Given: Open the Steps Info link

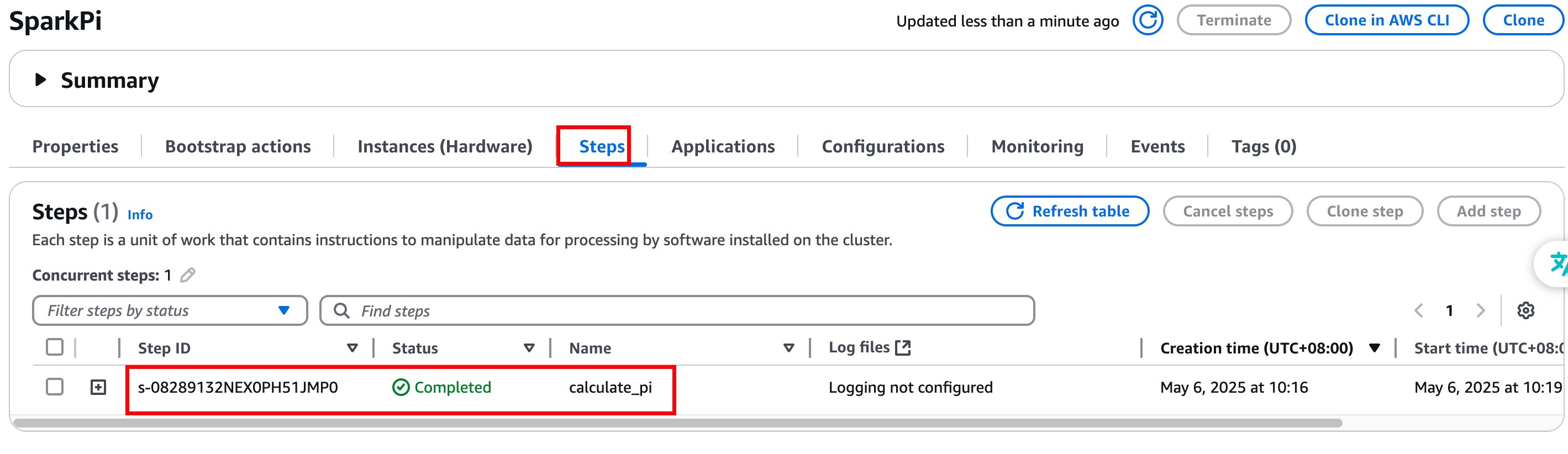Looking at the screenshot, I should pyautogui.click(x=139, y=214).
